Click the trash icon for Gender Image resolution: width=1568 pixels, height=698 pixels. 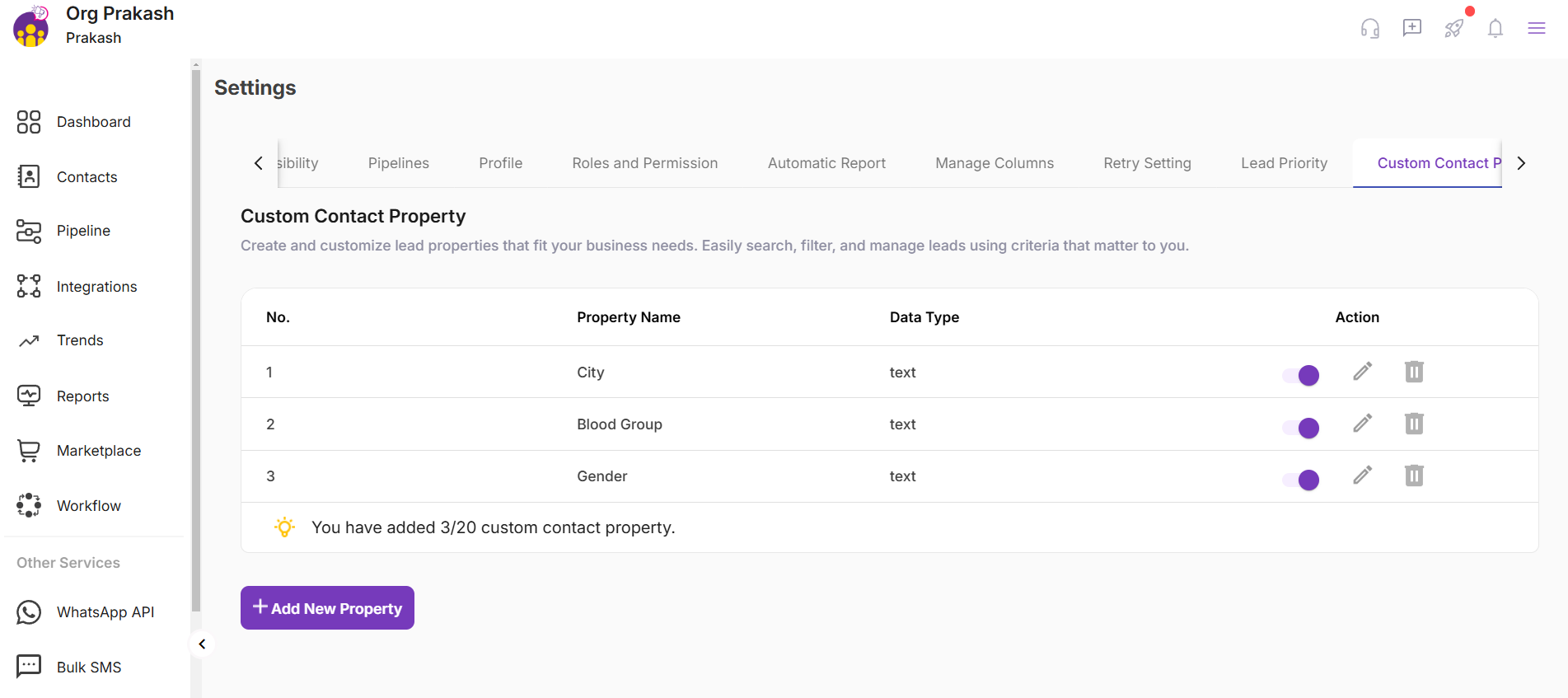tap(1414, 476)
